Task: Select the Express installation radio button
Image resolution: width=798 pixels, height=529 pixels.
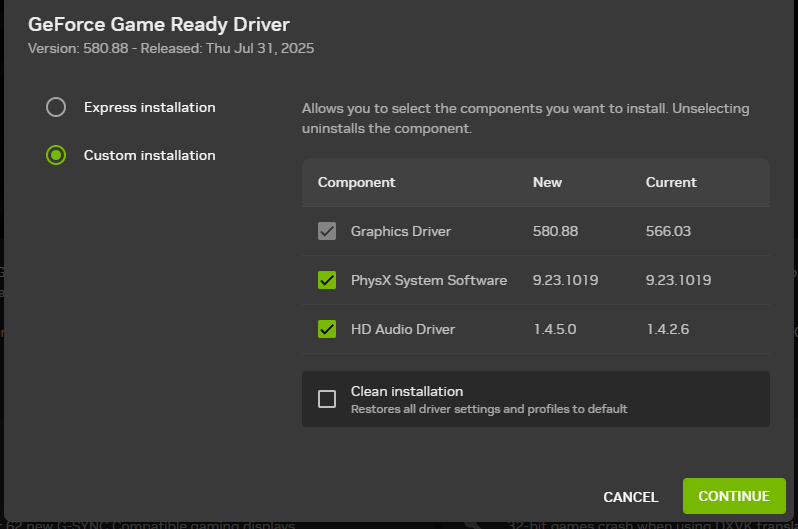Action: tap(57, 107)
